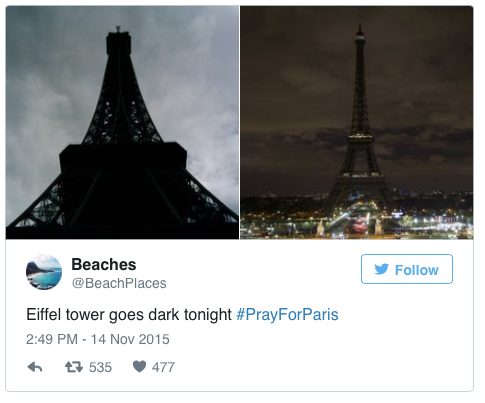Image resolution: width=485 pixels, height=403 pixels.
Task: Open the 2:49 PM timestamp link
Action: coord(52,339)
